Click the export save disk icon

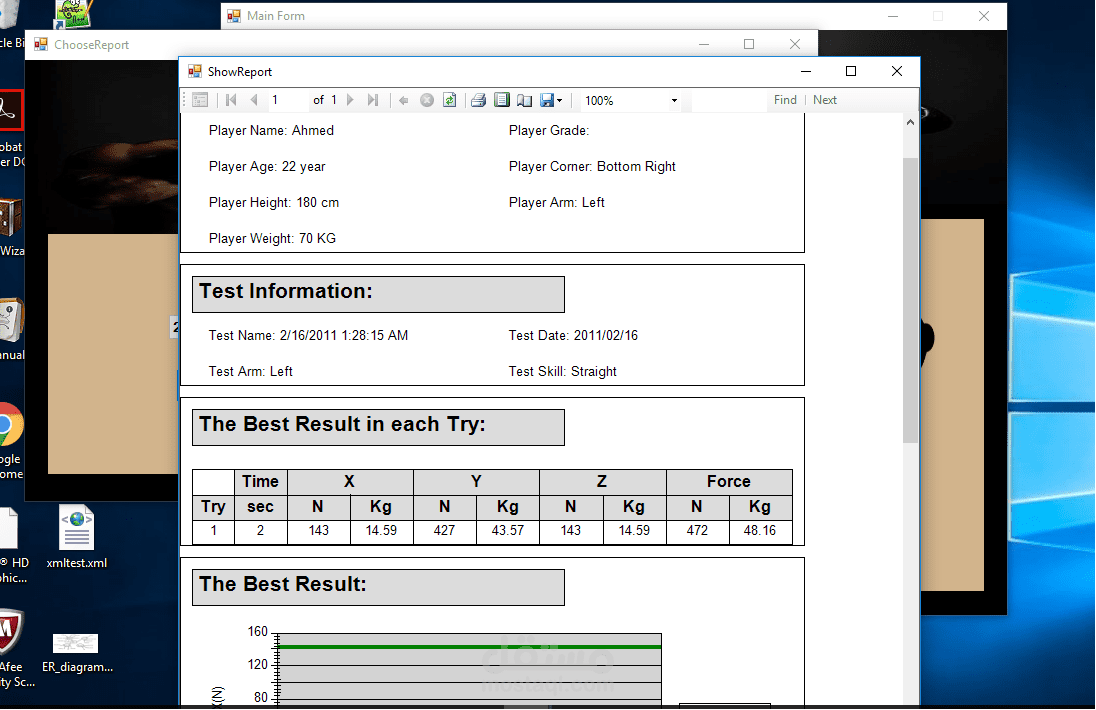(x=547, y=100)
